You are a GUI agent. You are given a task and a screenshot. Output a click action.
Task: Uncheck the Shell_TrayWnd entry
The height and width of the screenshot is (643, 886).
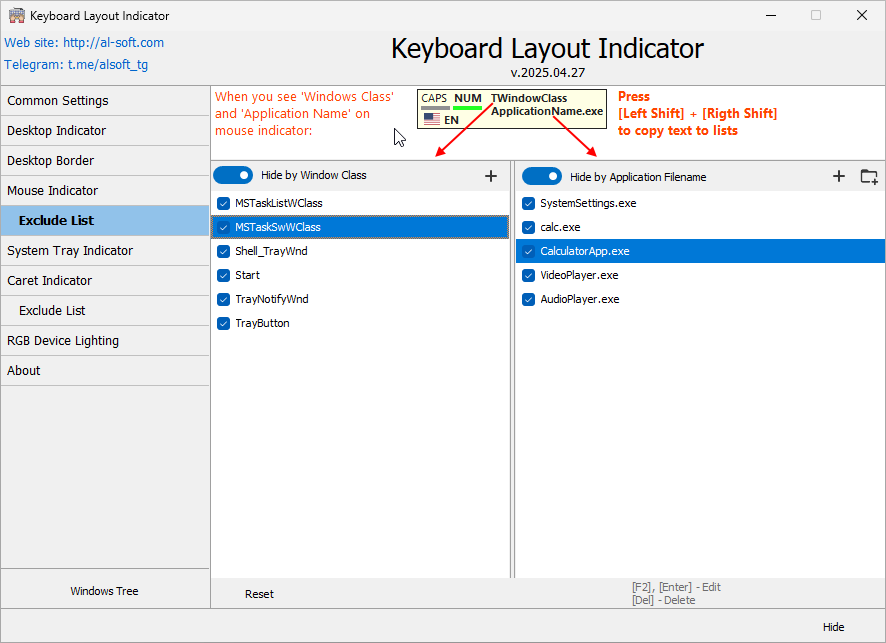tap(222, 251)
